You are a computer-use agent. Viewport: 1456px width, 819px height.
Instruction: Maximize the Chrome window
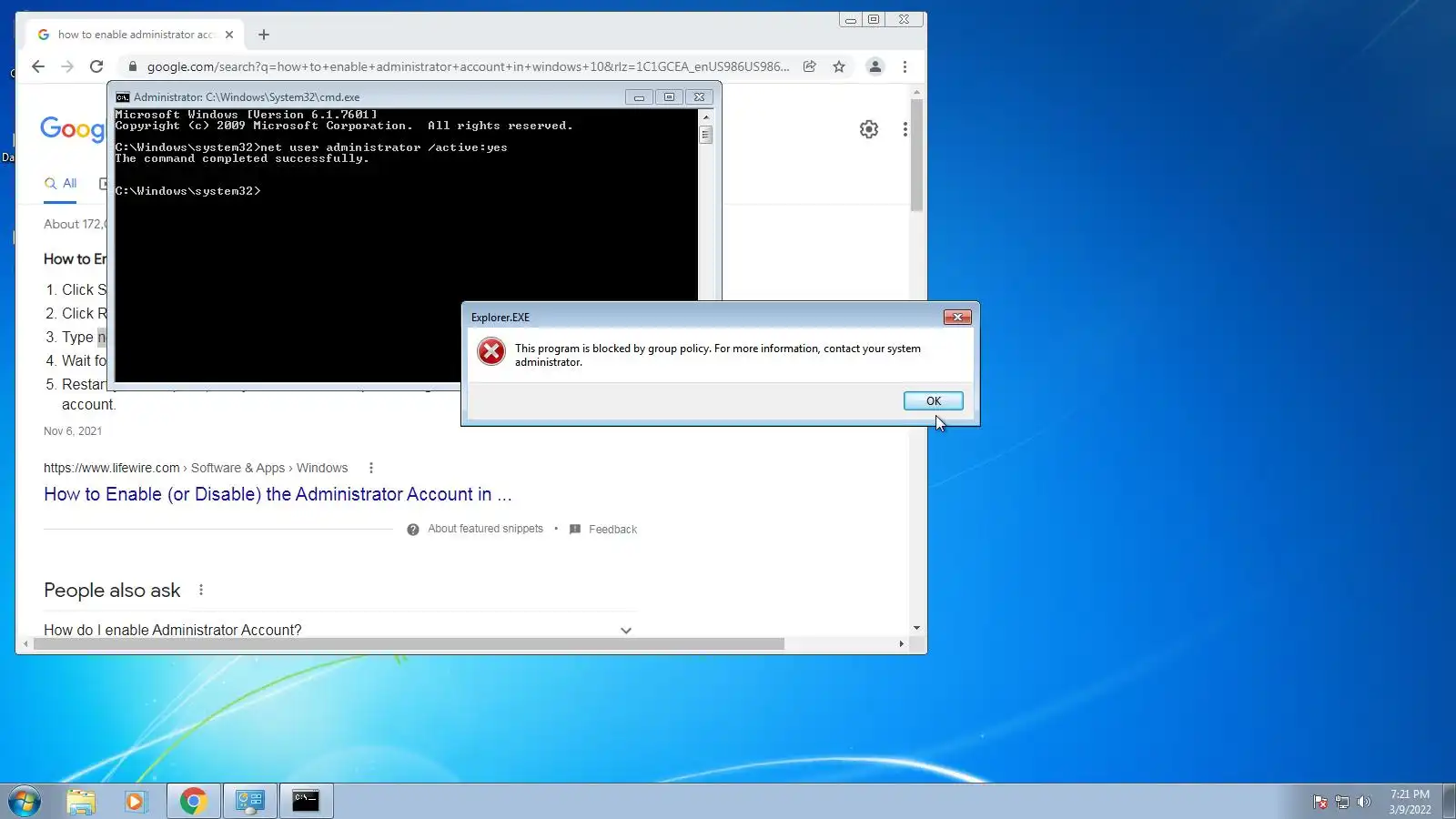[874, 19]
